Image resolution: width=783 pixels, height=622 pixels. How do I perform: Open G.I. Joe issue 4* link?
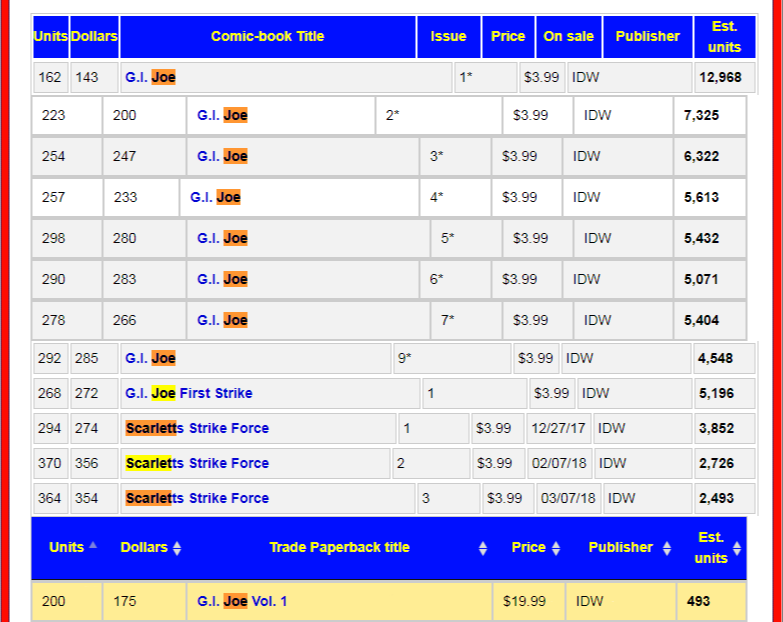coord(215,197)
